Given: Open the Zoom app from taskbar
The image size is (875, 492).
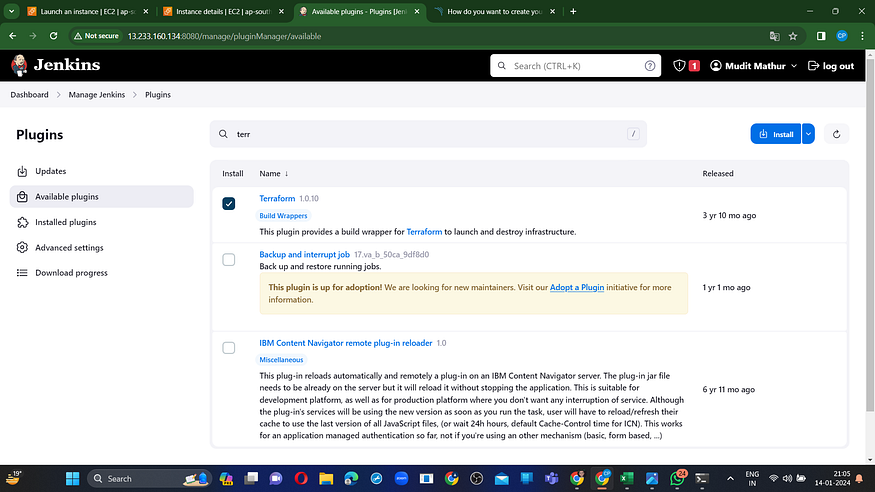Looking at the screenshot, I should coord(401,479).
